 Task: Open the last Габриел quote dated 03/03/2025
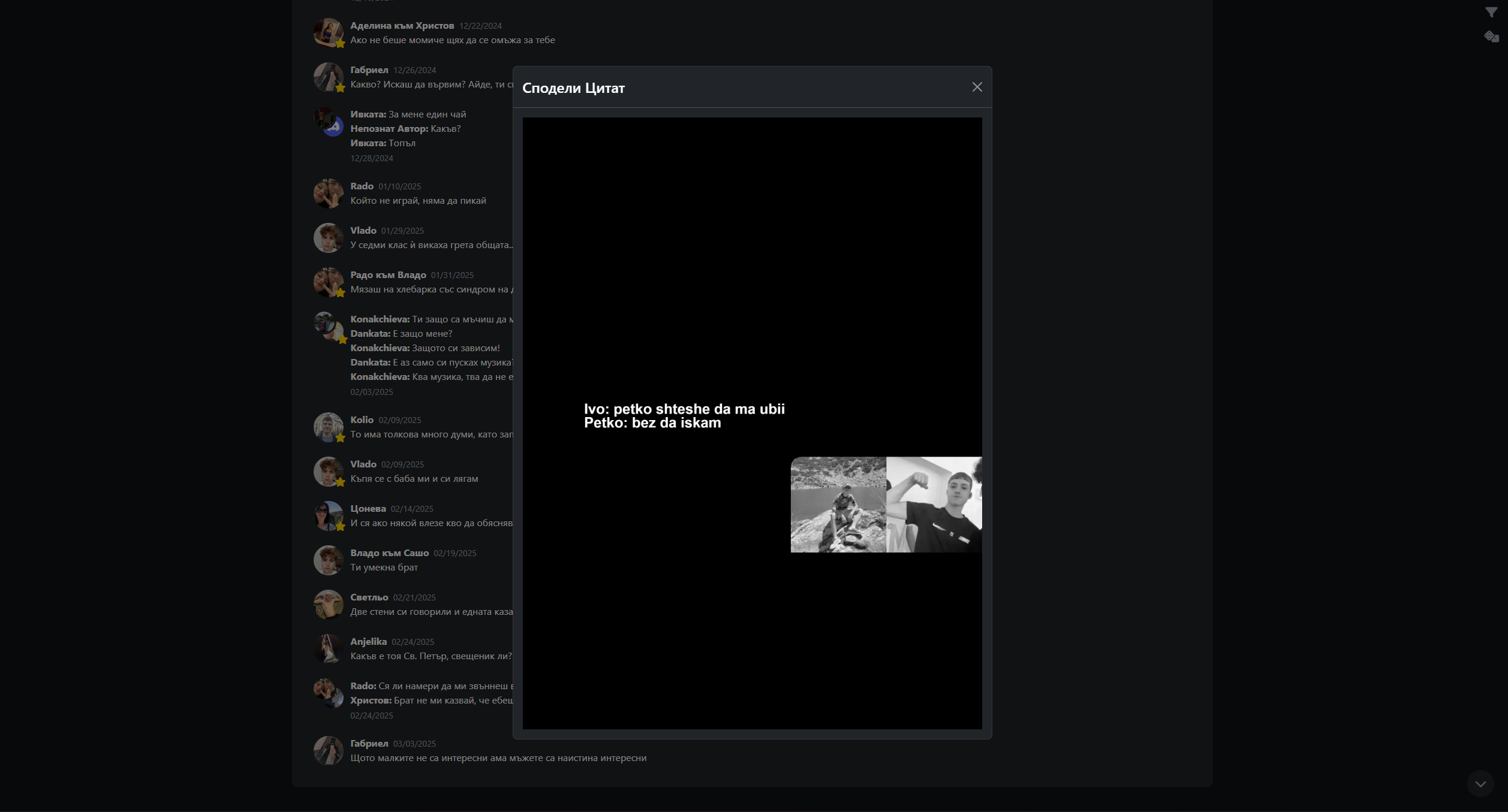(x=498, y=757)
